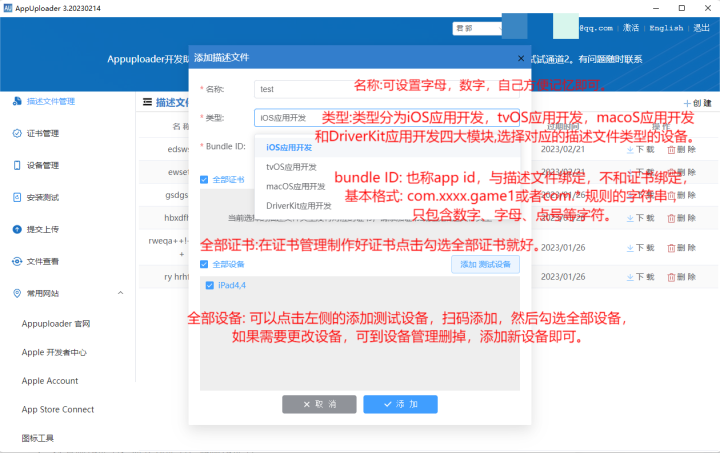Screen dimensions: 720x453
Task: Select macOS应用开发 from the type list
Action: click(x=388, y=186)
